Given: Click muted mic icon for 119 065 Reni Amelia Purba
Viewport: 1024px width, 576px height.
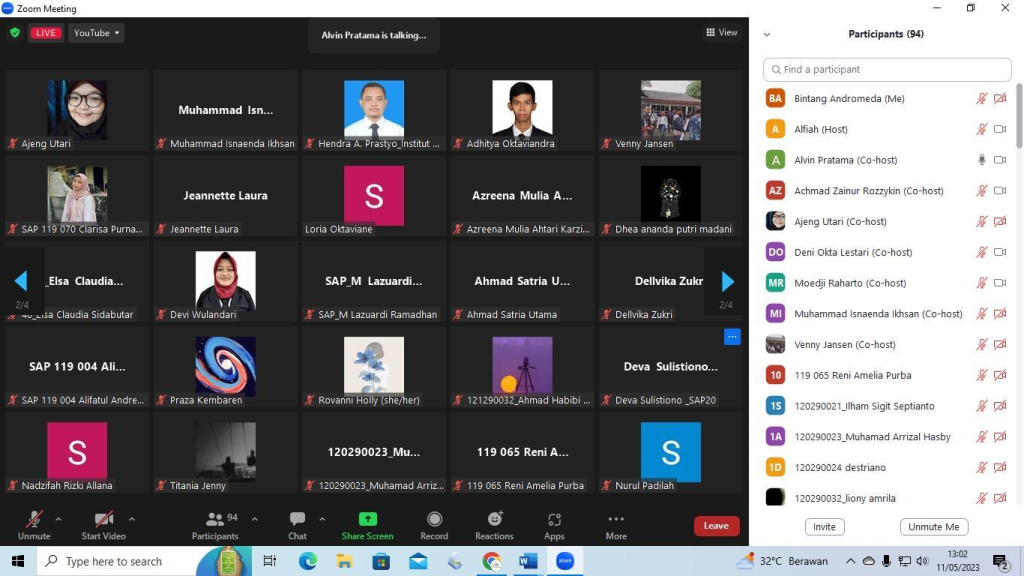Looking at the screenshot, I should tap(982, 375).
